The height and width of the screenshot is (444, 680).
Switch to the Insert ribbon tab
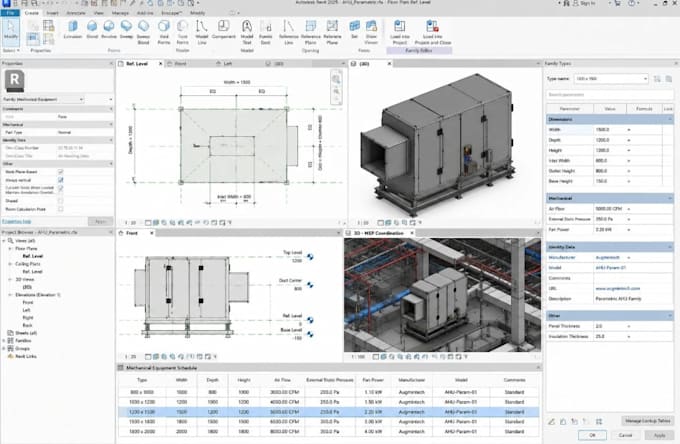pyautogui.click(x=52, y=13)
